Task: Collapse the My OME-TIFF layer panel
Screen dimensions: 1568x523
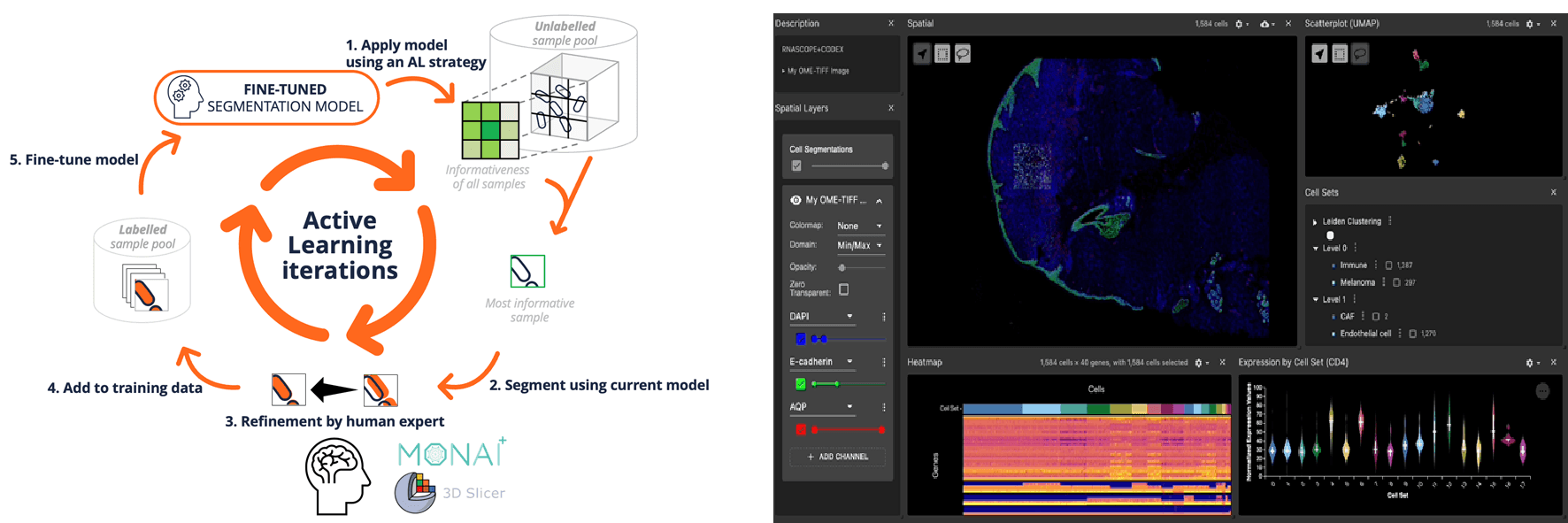Action: click(879, 201)
